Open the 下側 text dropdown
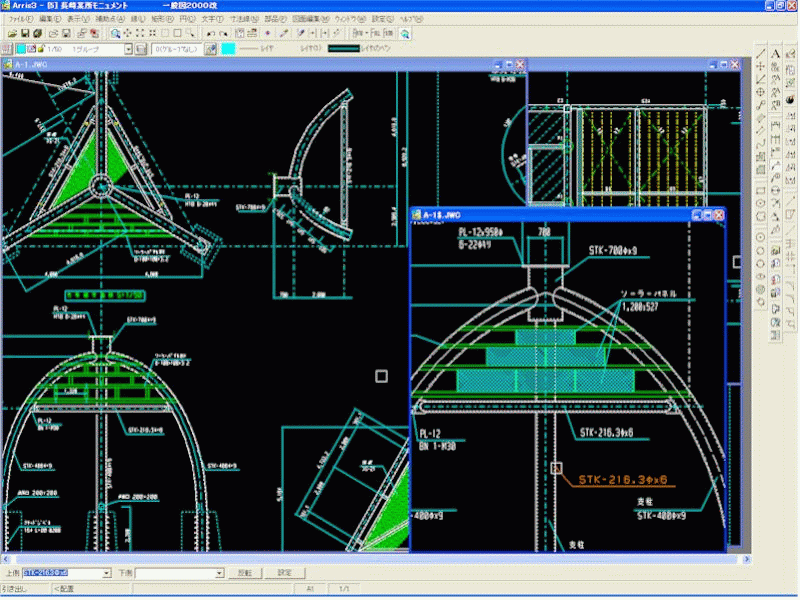This screenshot has height=600, width=800. [219, 573]
